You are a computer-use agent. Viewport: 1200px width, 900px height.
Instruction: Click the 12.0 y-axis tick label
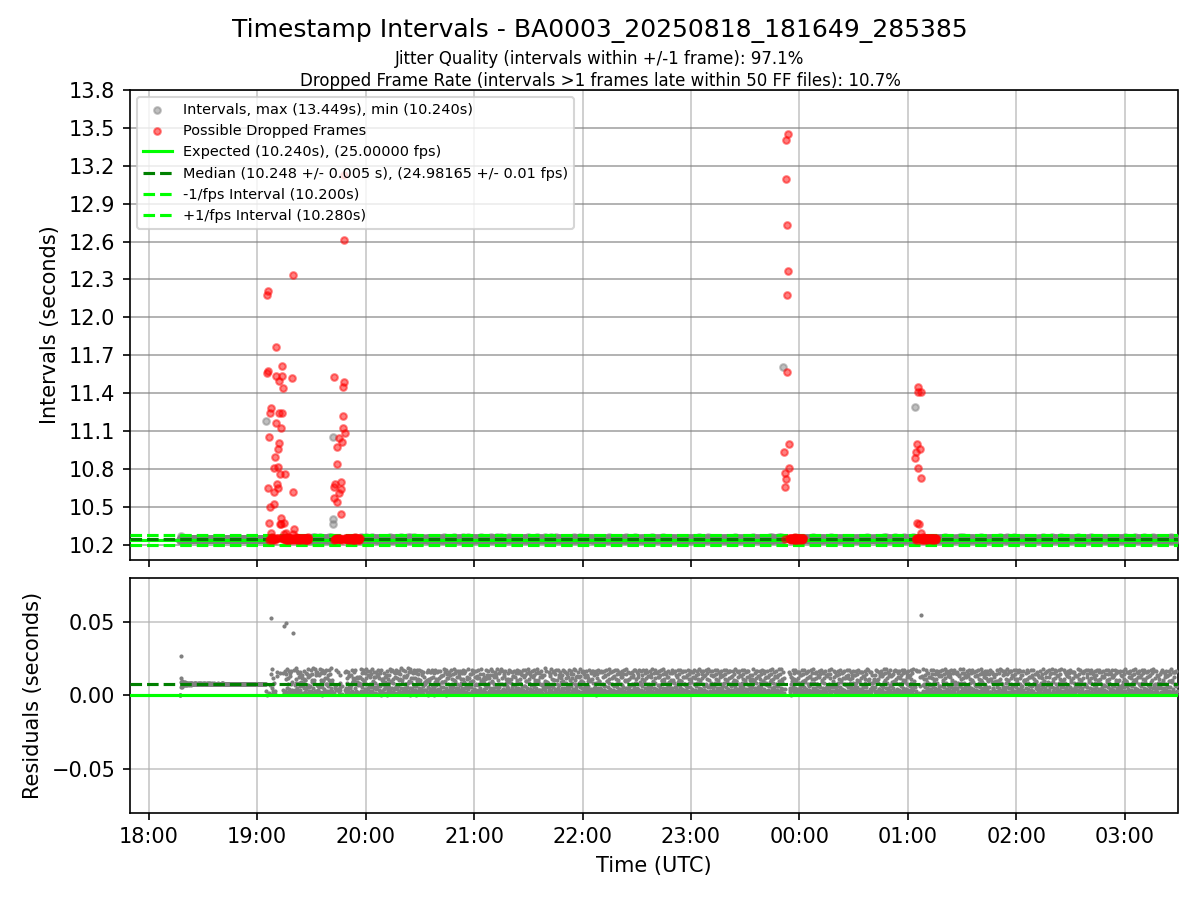[x=93, y=318]
